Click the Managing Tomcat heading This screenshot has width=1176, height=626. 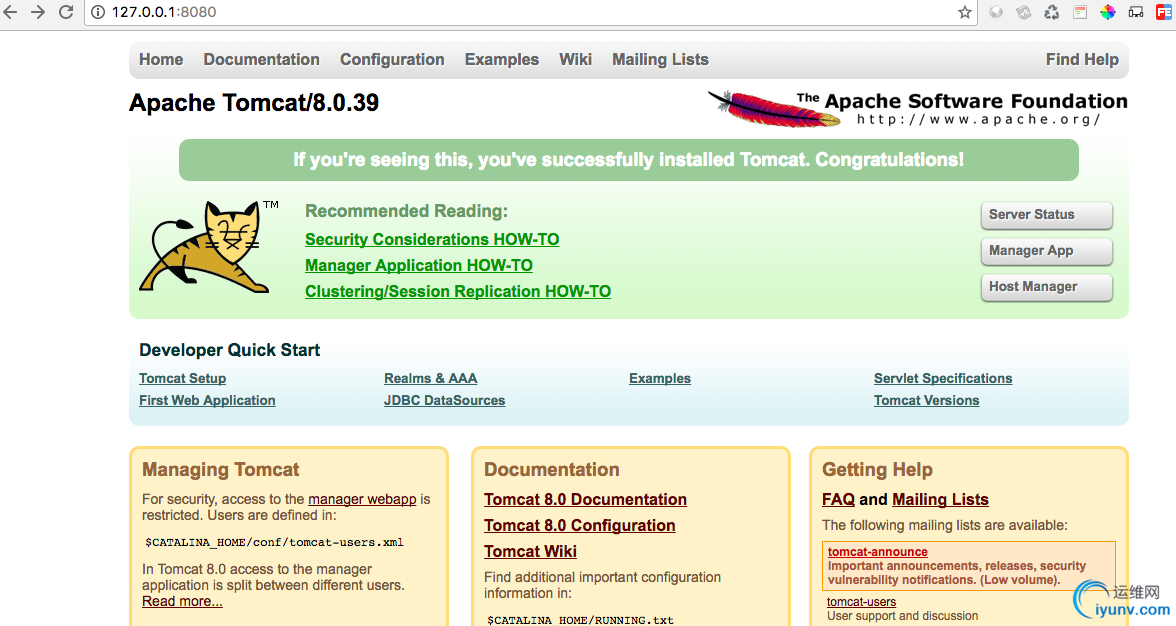pos(220,469)
